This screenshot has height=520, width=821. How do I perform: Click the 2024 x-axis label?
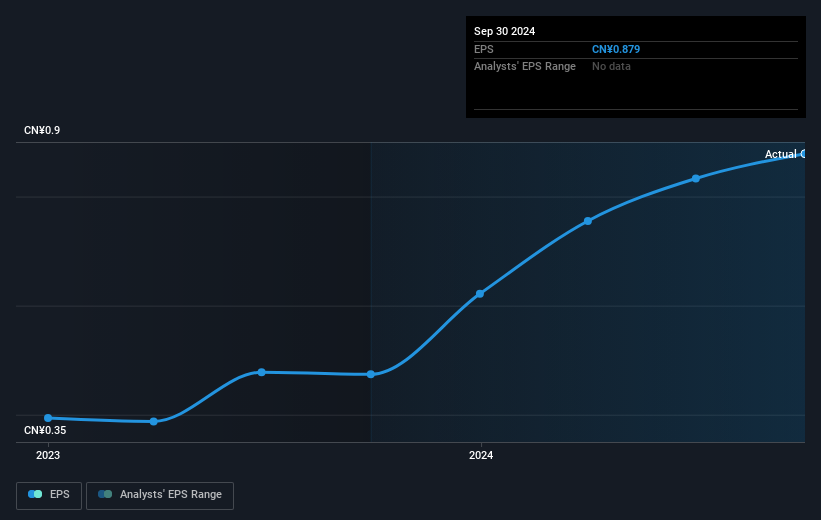click(x=481, y=456)
